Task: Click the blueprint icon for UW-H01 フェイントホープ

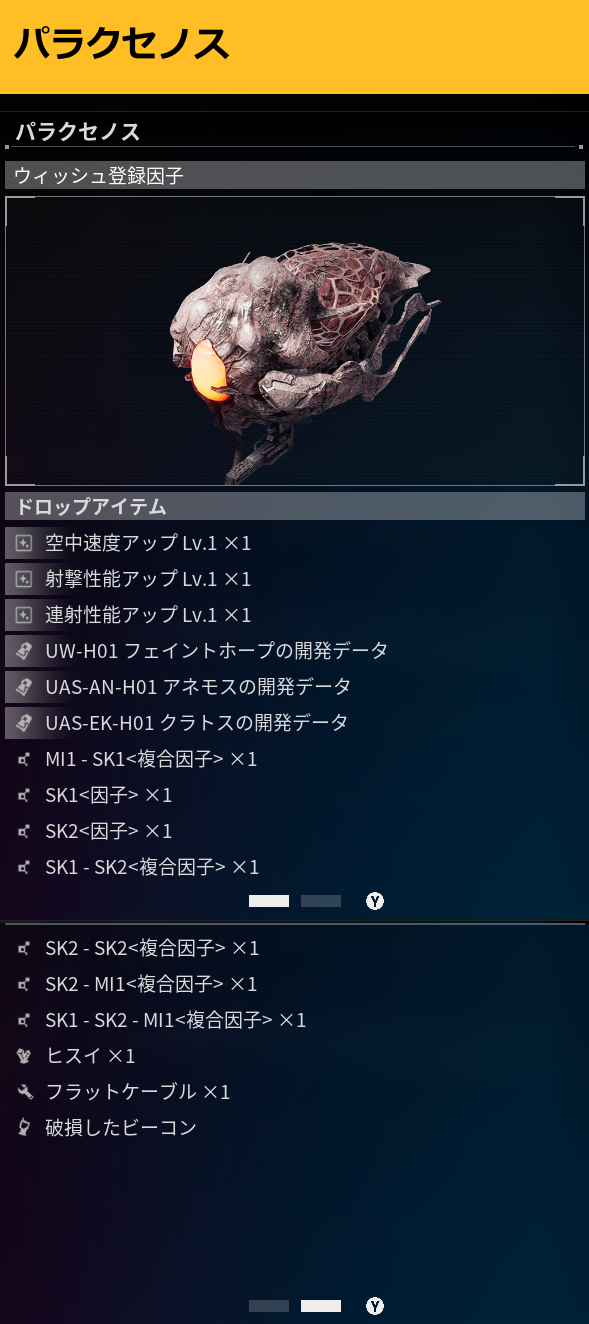Action: tap(24, 651)
